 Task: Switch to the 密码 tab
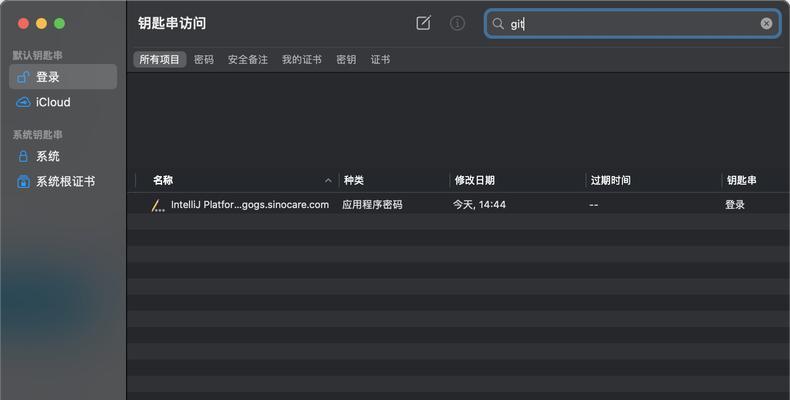click(204, 59)
